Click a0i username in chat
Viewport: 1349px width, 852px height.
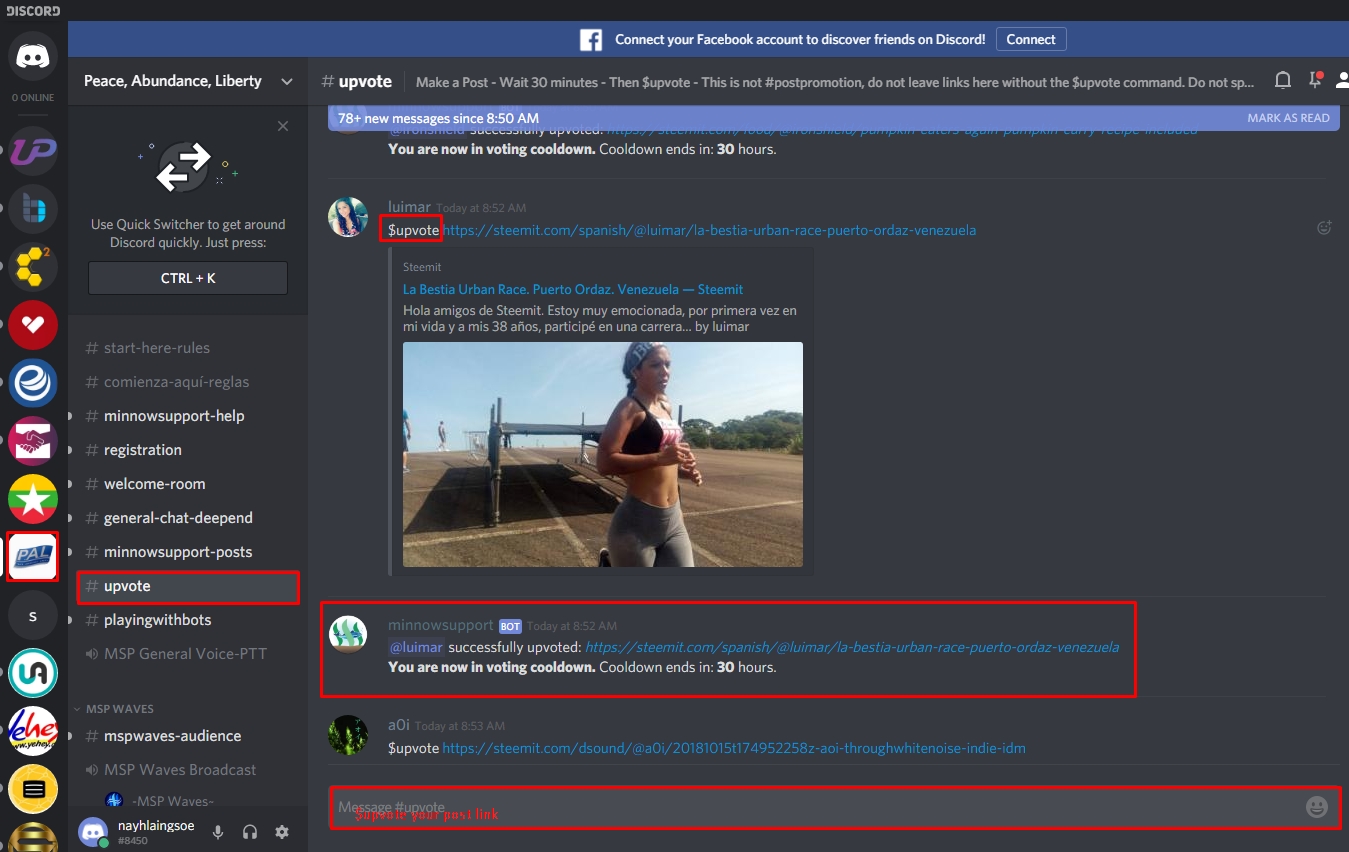coord(399,724)
